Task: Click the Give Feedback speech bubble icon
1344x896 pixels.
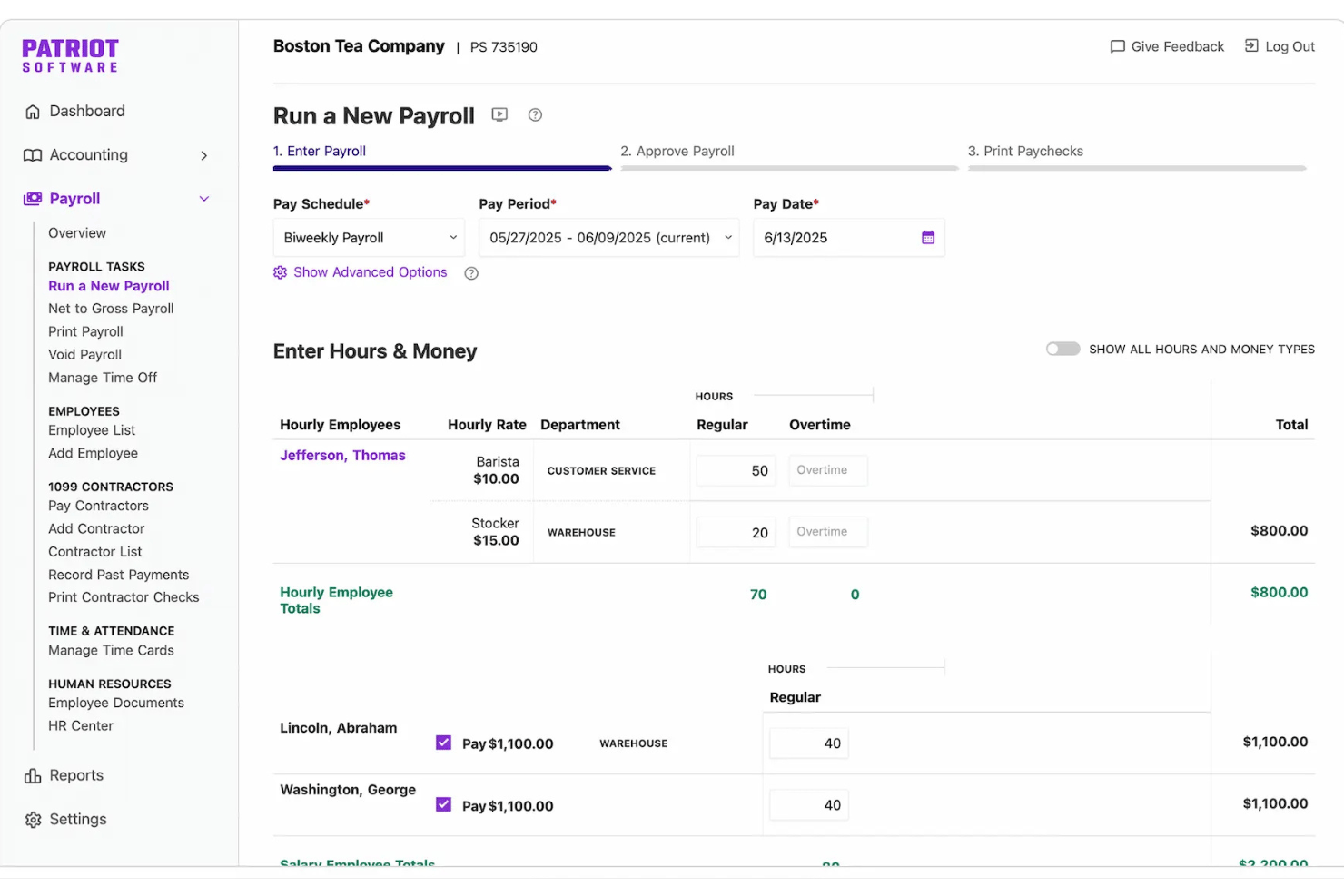Action: click(x=1117, y=46)
